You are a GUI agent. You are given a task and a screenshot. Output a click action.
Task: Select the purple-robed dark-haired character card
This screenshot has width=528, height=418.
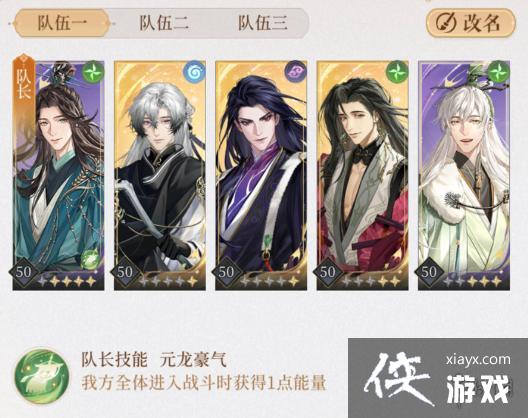click(261, 175)
